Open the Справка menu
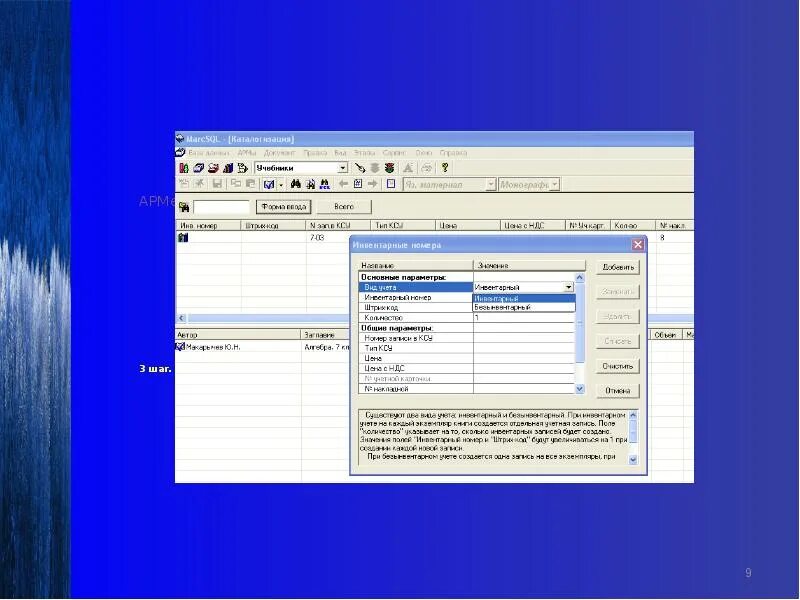Viewport: 800px width, 600px height. (453, 153)
